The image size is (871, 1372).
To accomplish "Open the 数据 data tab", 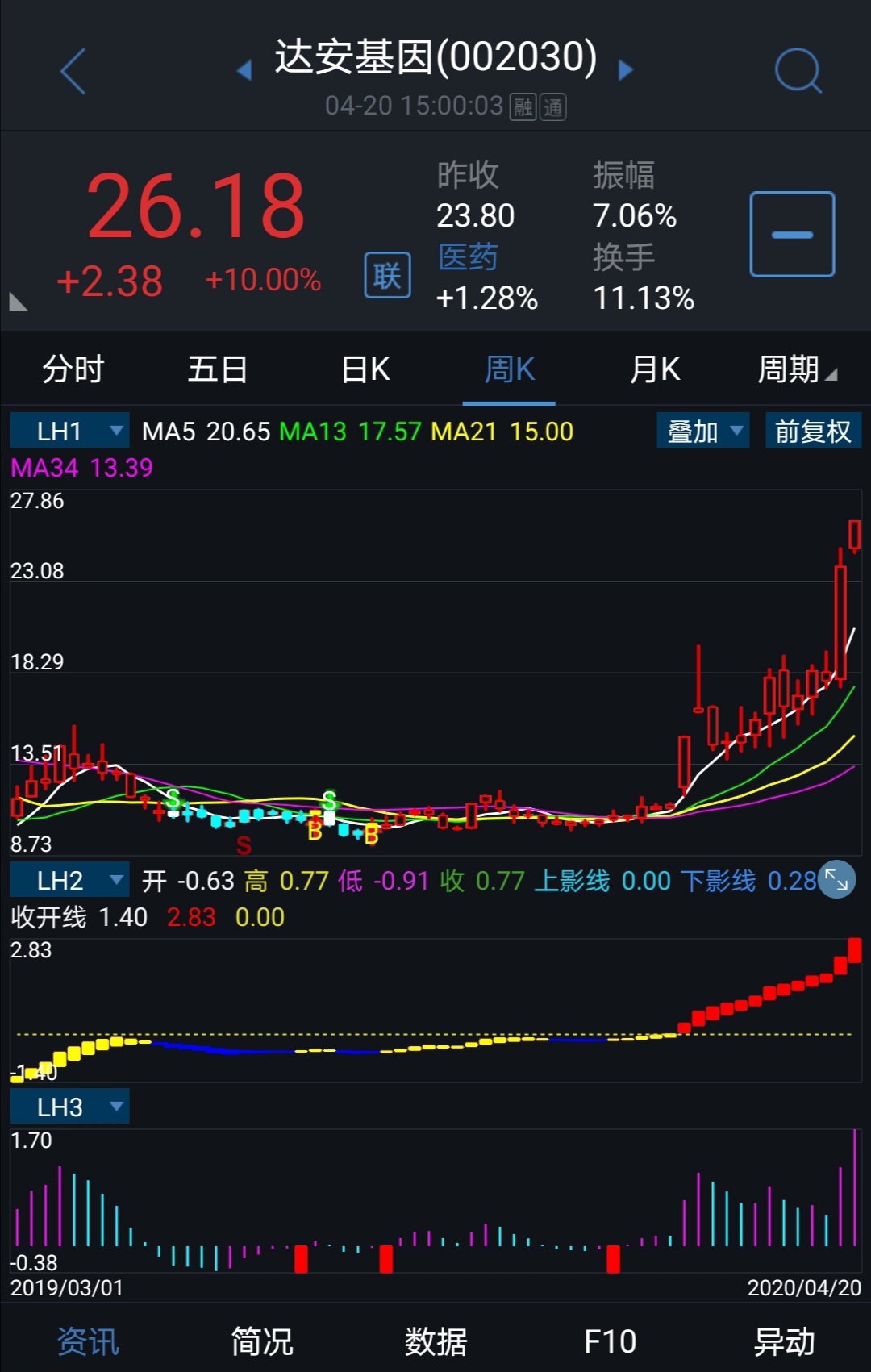I will [435, 1341].
